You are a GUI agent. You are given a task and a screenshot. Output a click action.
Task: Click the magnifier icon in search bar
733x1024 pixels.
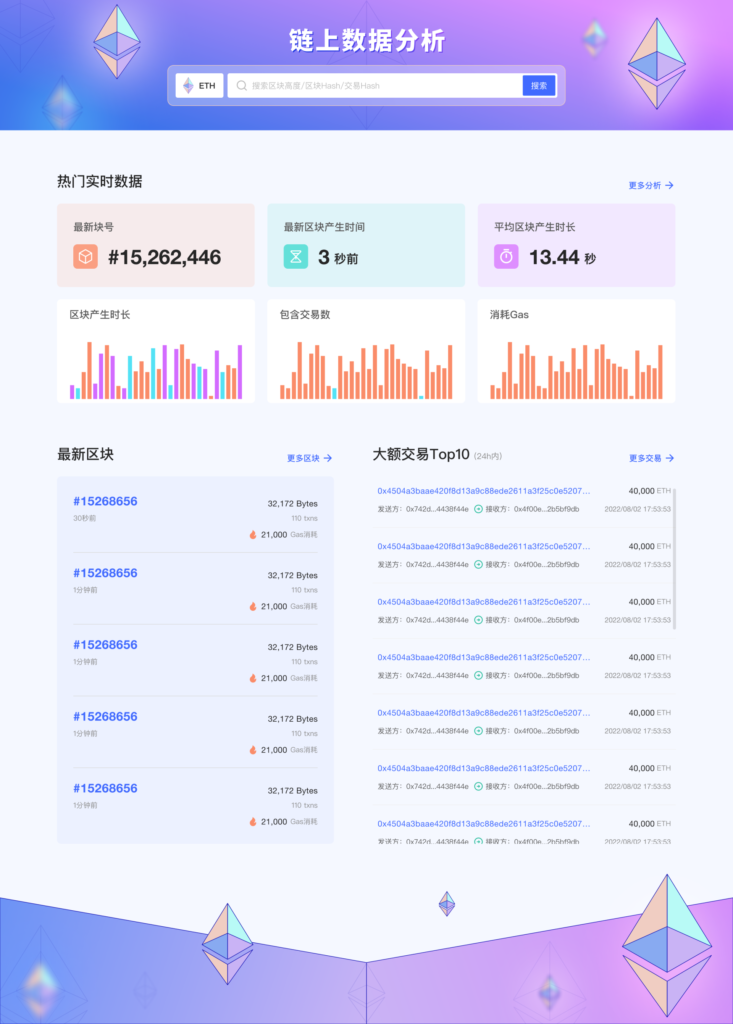[x=241, y=86]
